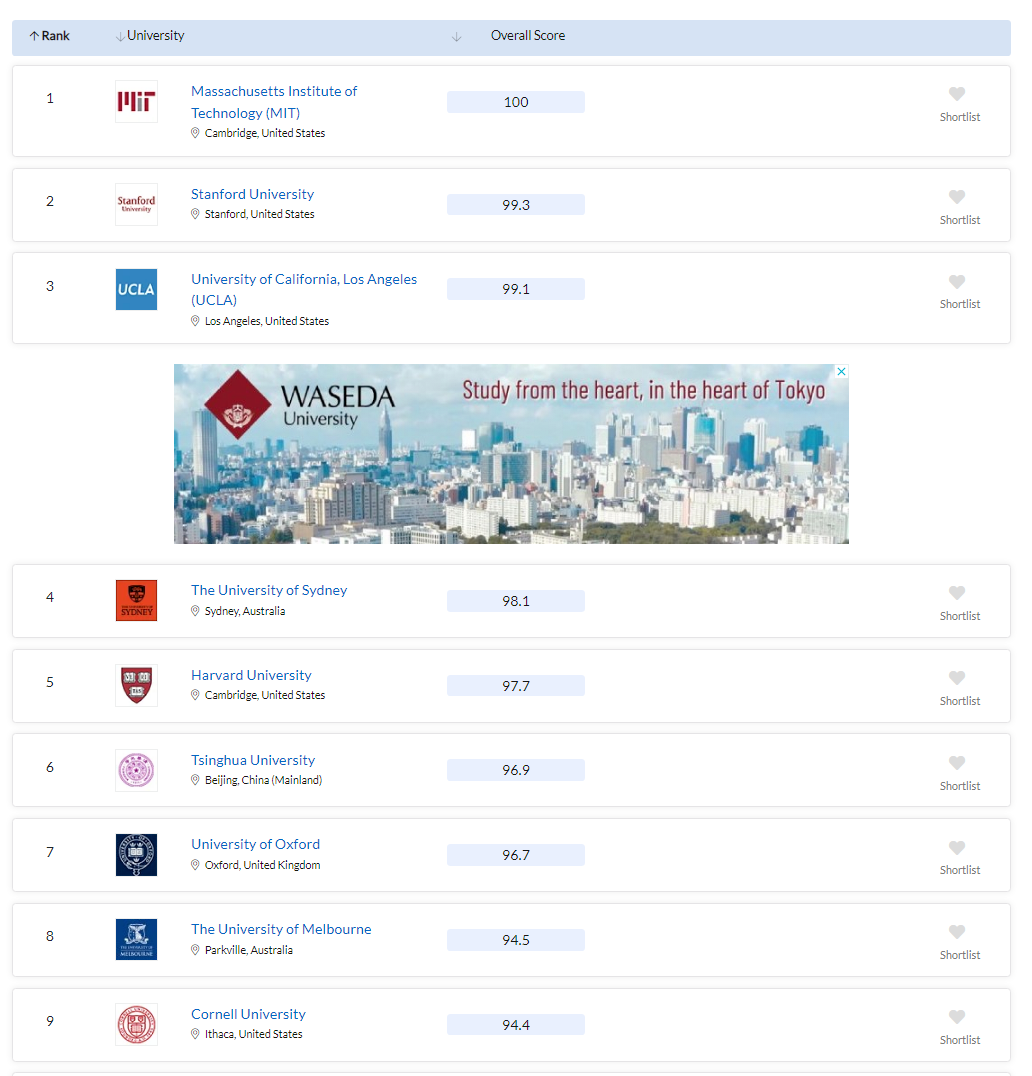
Task: Toggle shortlist heart for Harvard University
Action: (957, 678)
